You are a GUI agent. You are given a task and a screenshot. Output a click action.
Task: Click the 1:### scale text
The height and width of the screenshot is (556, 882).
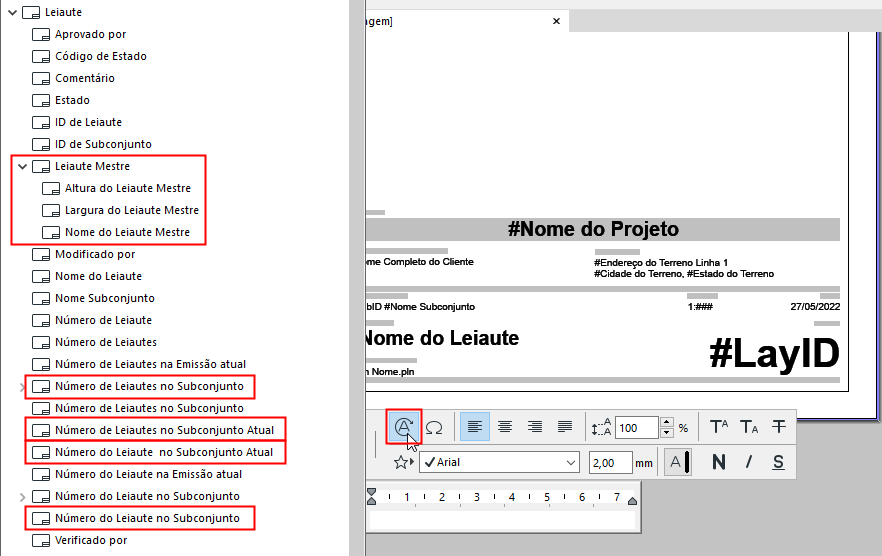click(x=700, y=307)
